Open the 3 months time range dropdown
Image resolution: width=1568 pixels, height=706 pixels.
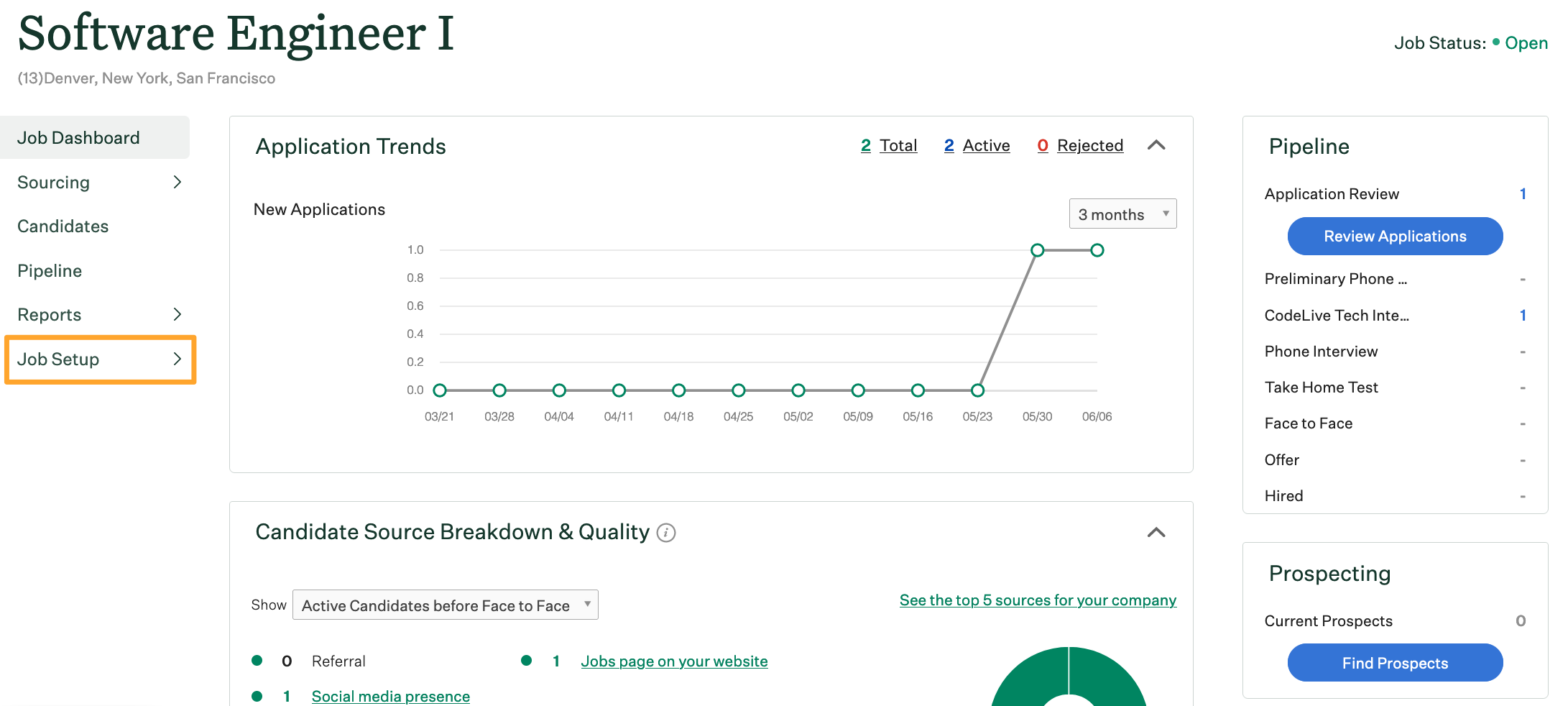1122,214
